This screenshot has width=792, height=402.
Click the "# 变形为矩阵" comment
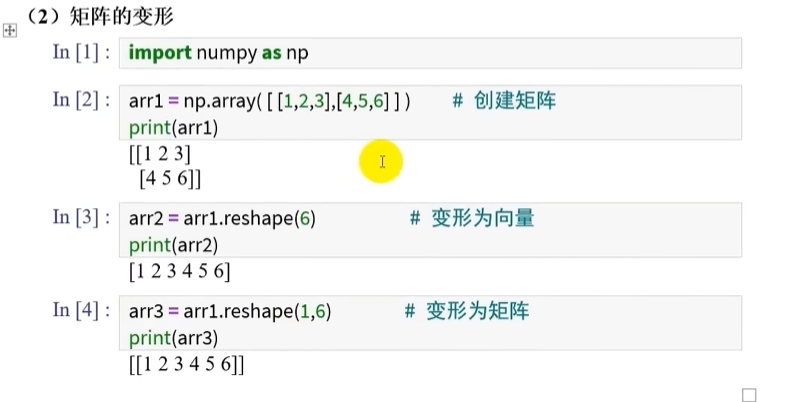click(466, 311)
